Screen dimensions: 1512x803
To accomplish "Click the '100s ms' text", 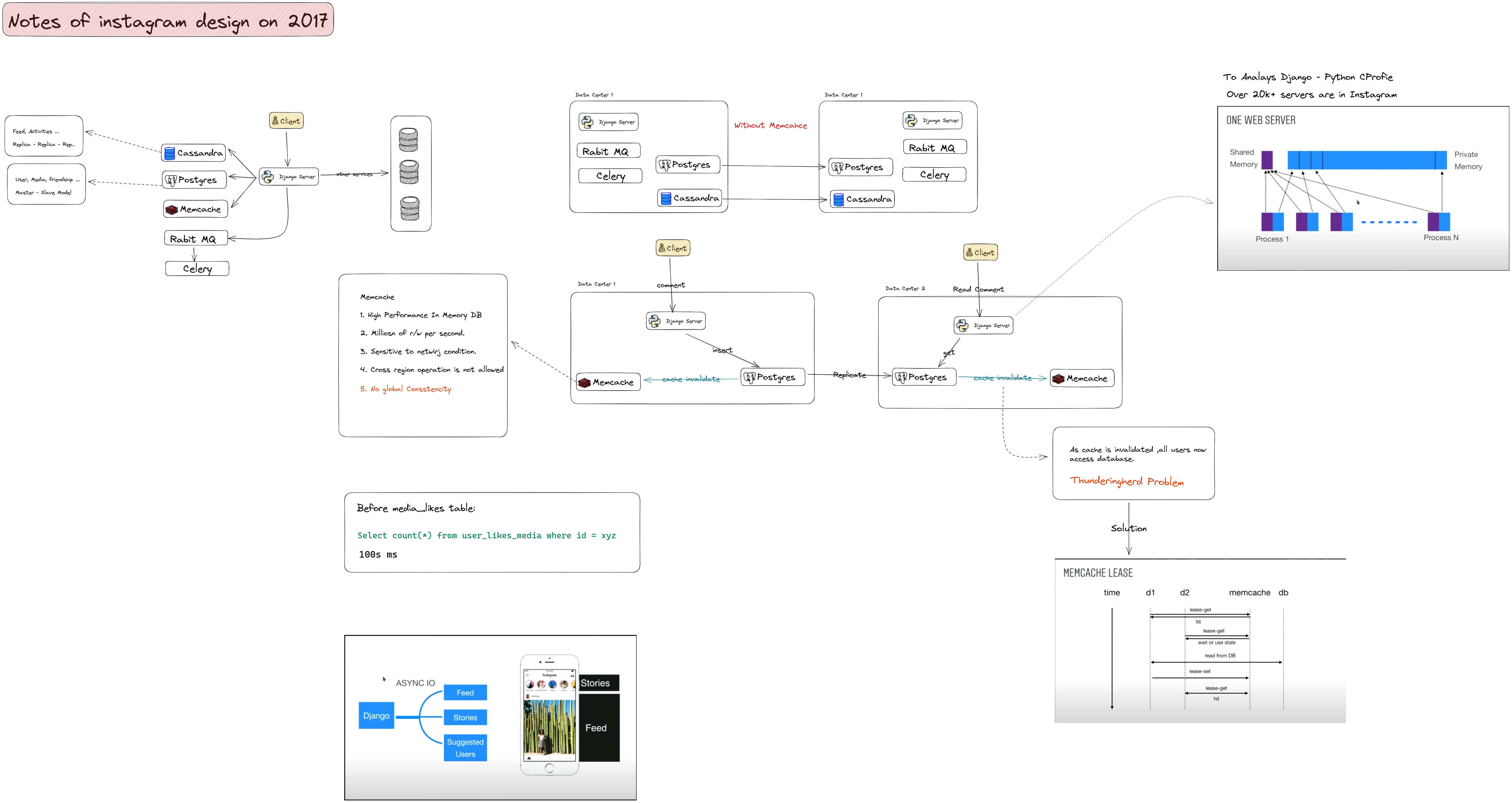I will pyautogui.click(x=378, y=555).
